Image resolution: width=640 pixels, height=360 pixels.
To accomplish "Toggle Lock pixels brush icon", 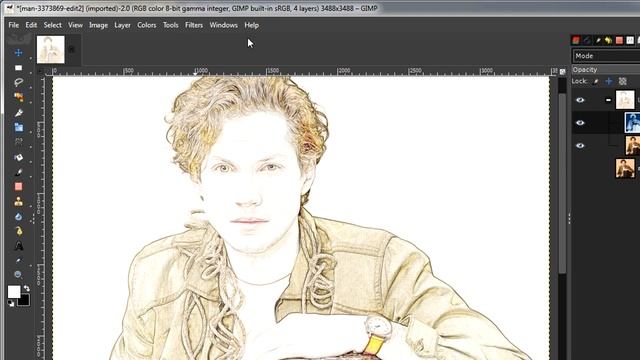I will tap(596, 81).
